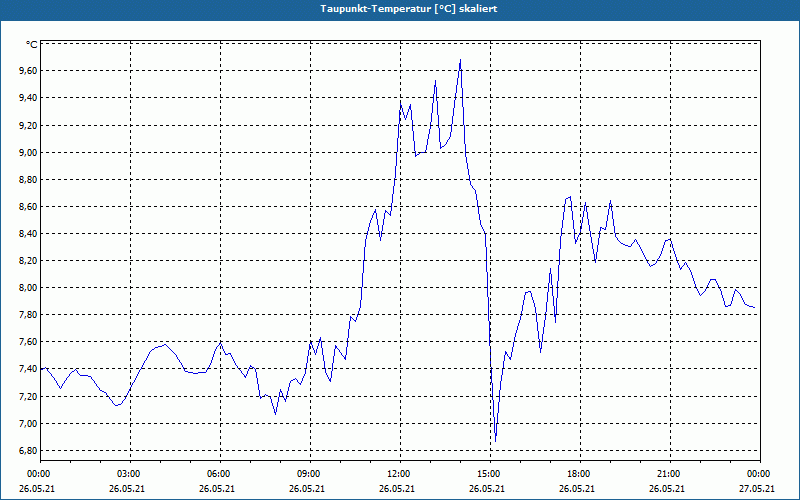The height and width of the screenshot is (500, 800).
Task: Click the 26.05.21 date under 18:00
Action: pos(577,488)
